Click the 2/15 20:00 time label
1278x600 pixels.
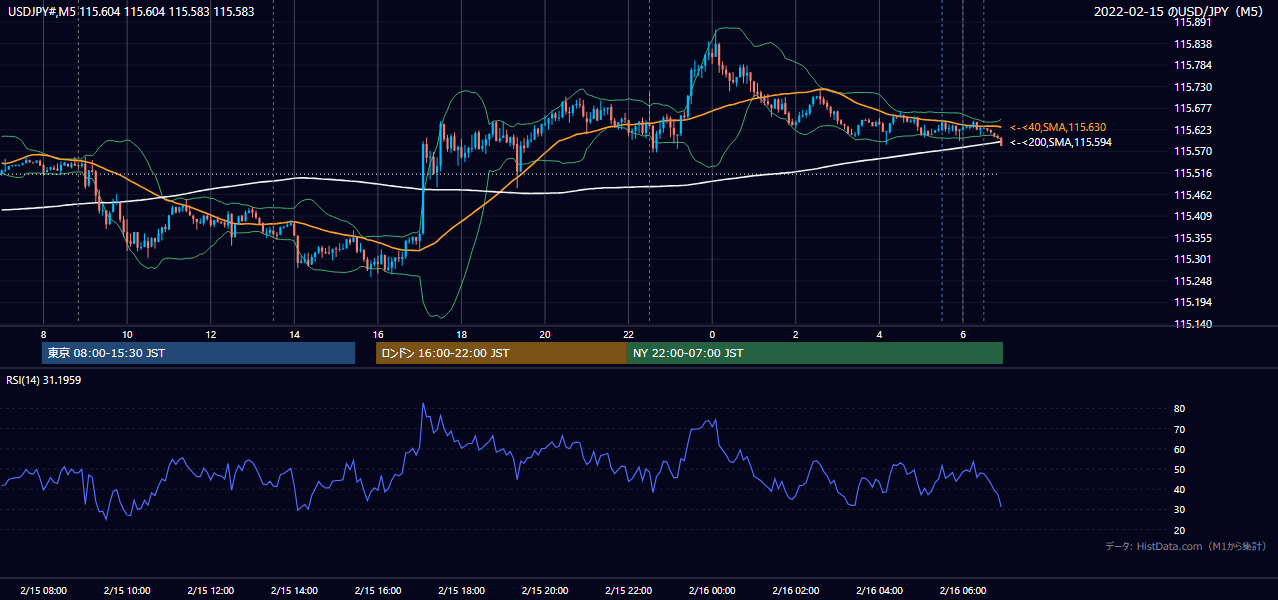coord(544,590)
